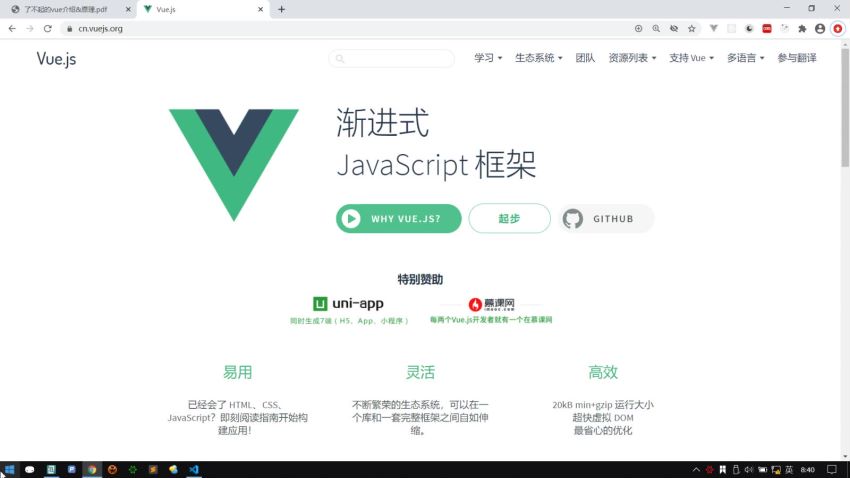Click the crossed-out eye icon in address bar
850x478 pixels.
tap(674, 29)
